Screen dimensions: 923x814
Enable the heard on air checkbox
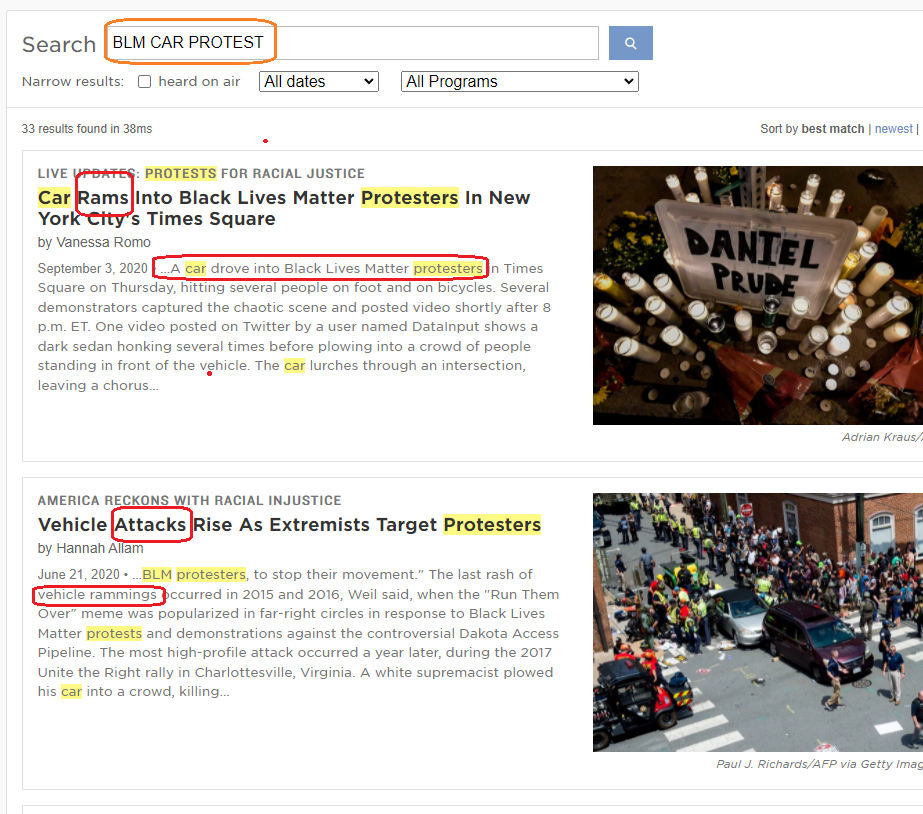pyautogui.click(x=144, y=81)
